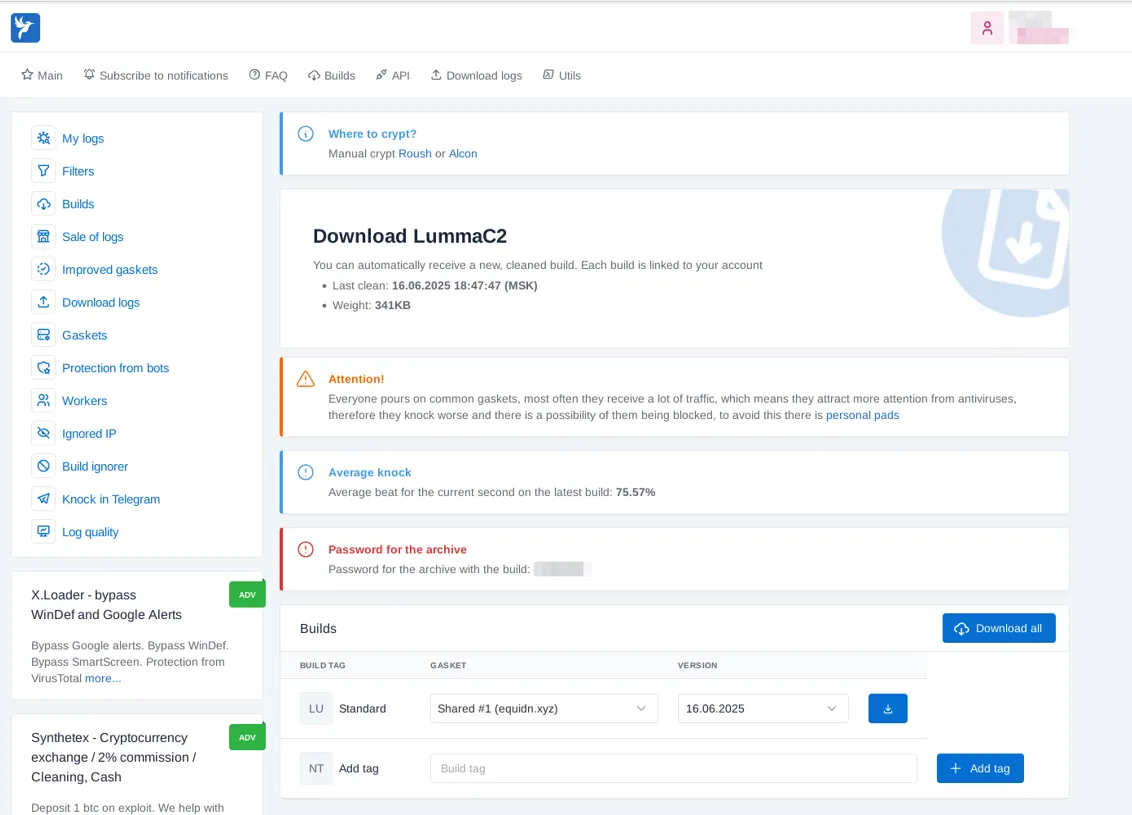This screenshot has width=1132, height=815.
Task: Click the ban icon for Build ignorer
Action: tap(43, 466)
